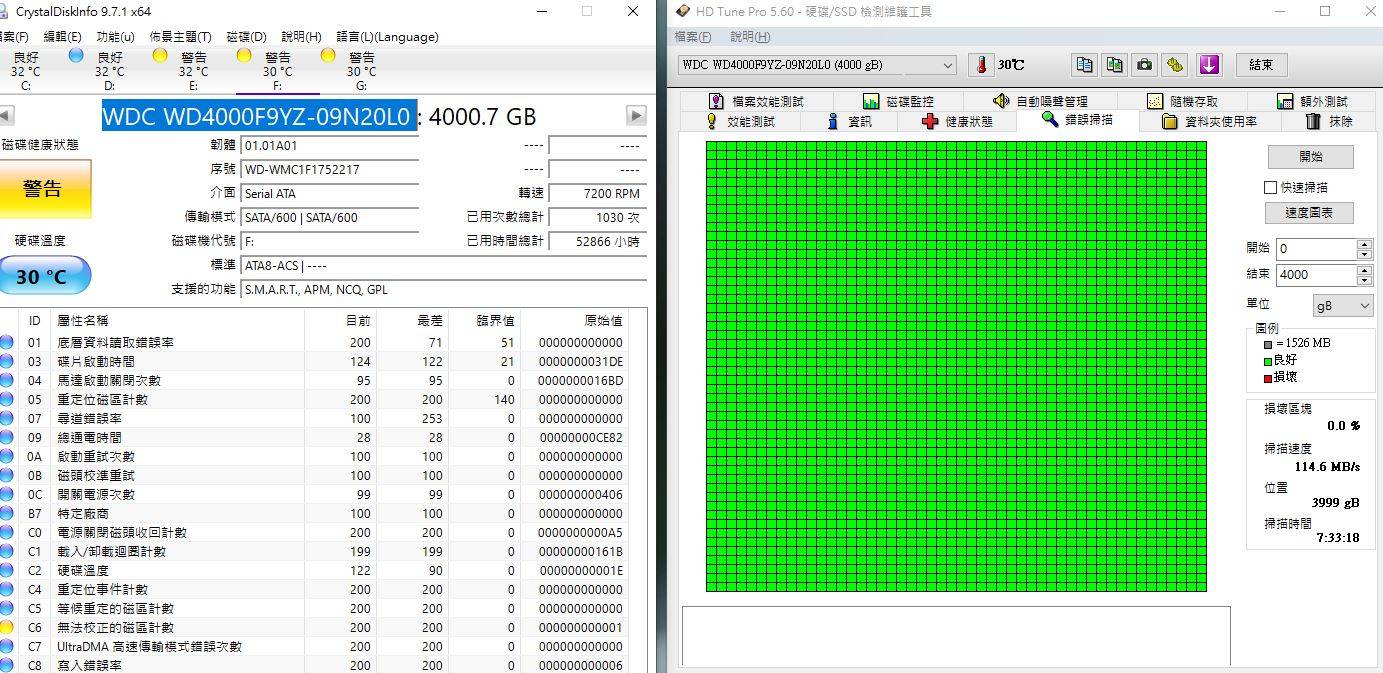
Task: Click the thermometer icon in HD Tune toolbar
Action: coord(982,65)
